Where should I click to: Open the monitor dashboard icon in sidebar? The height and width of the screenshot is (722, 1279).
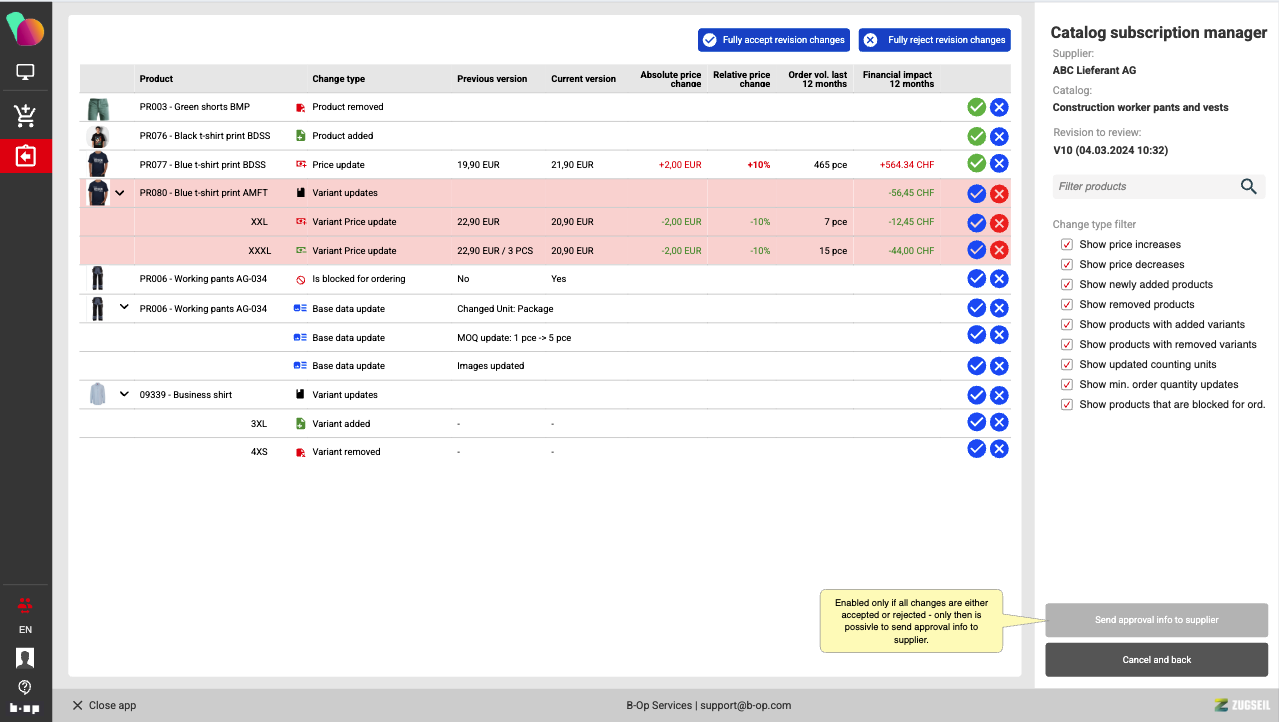(26, 73)
